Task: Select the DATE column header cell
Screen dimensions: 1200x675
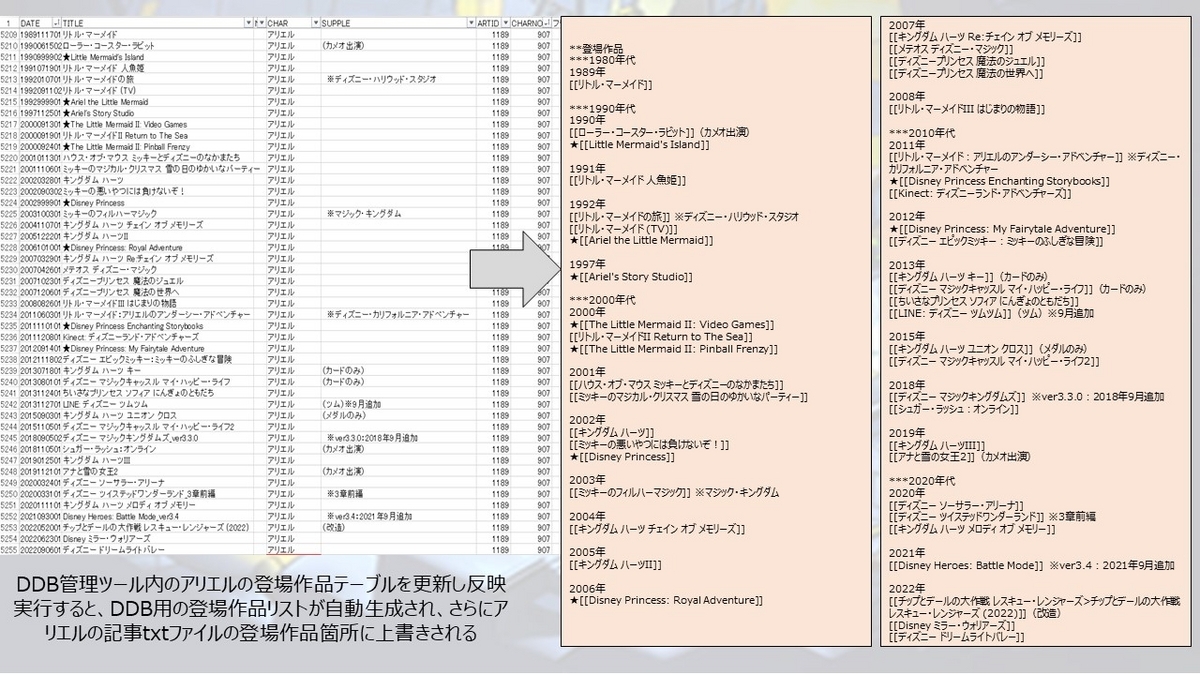Action: (40, 22)
